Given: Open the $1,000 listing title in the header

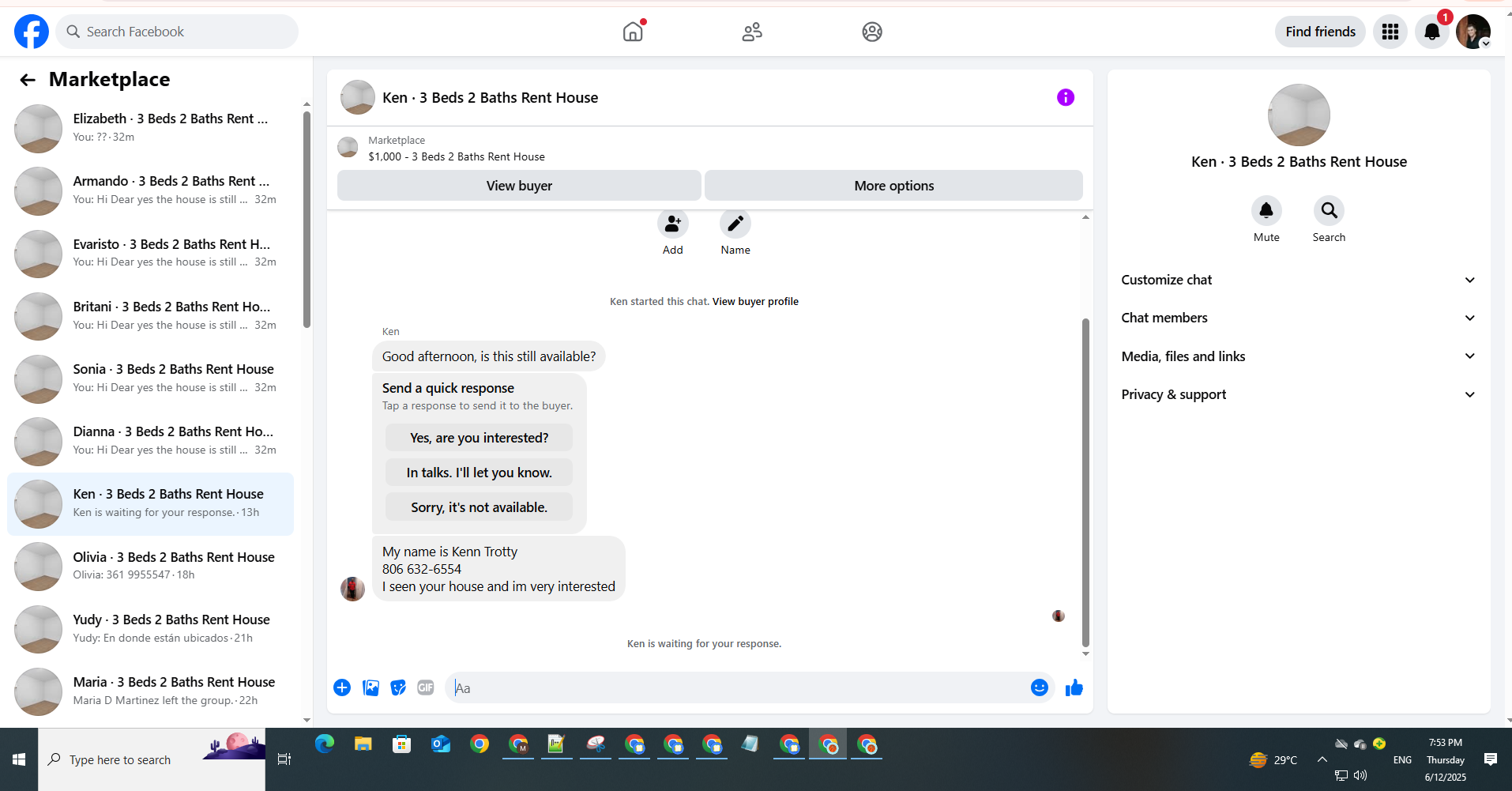Looking at the screenshot, I should (457, 156).
